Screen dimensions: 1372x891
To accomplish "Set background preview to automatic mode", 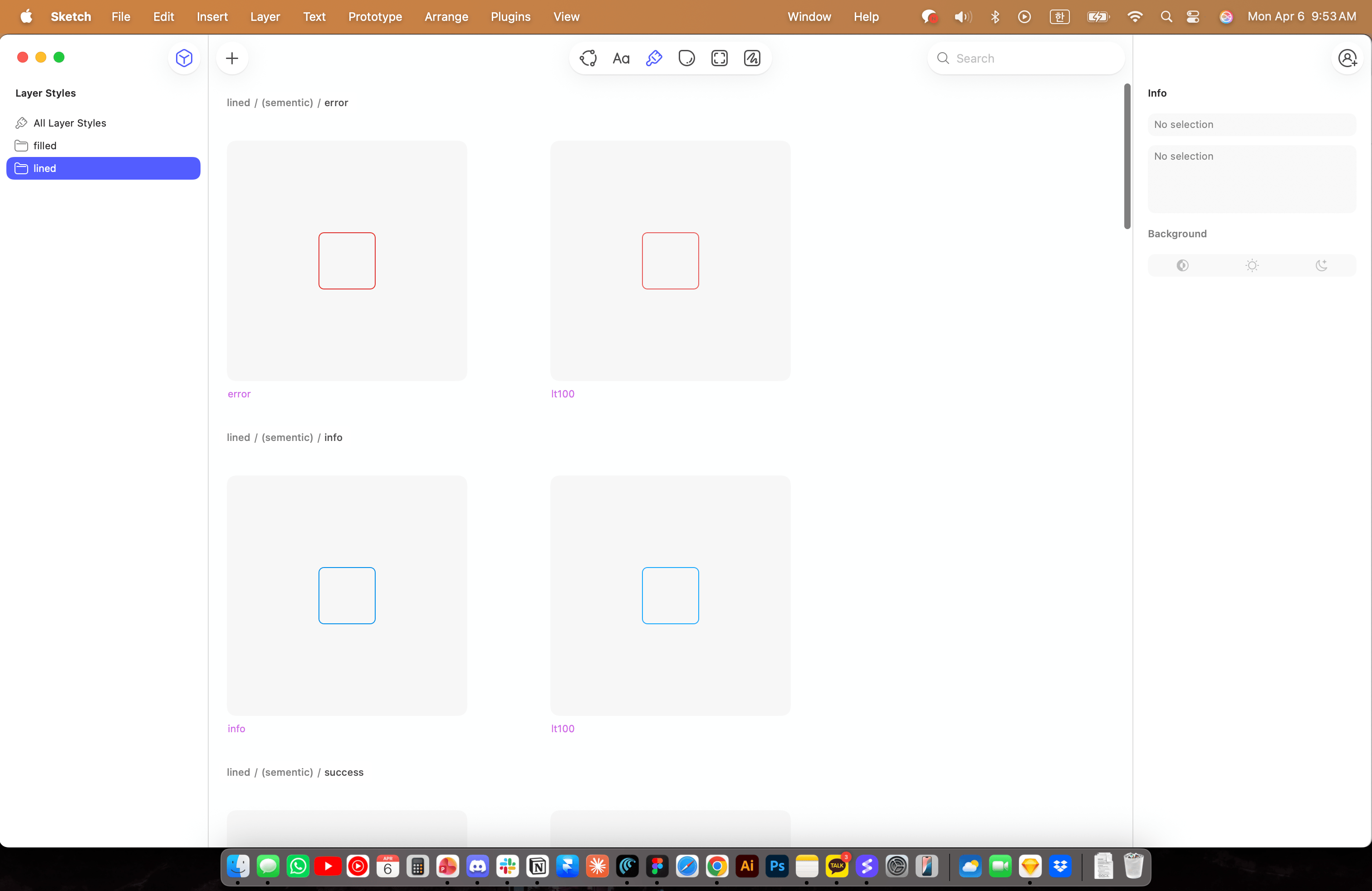I will pyautogui.click(x=1182, y=265).
